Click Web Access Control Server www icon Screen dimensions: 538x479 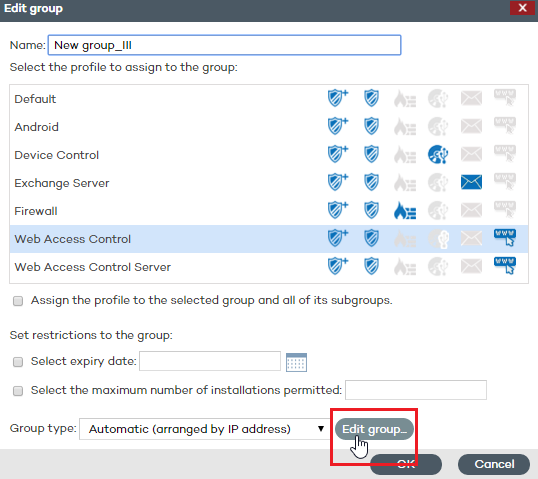[x=505, y=266]
